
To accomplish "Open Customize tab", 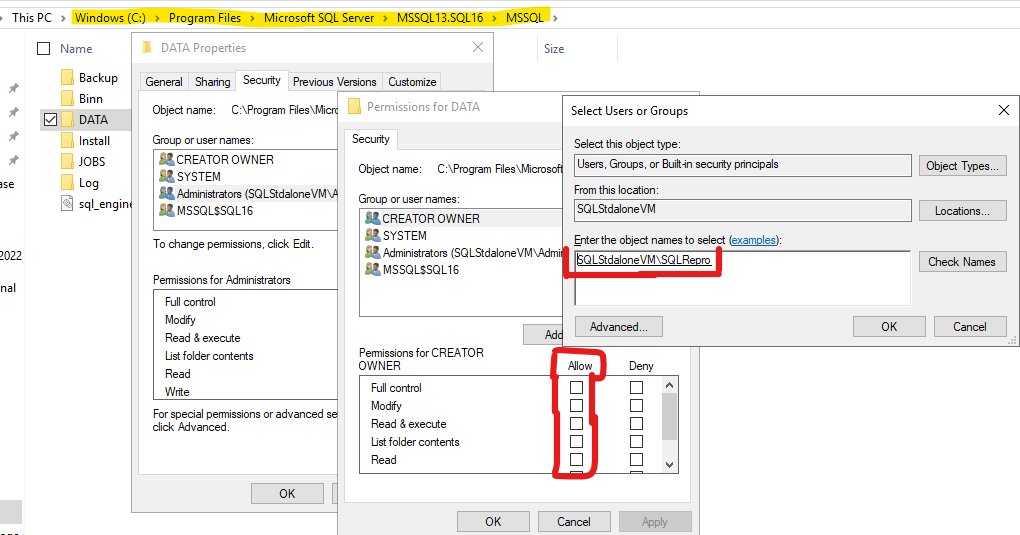I will [x=412, y=82].
